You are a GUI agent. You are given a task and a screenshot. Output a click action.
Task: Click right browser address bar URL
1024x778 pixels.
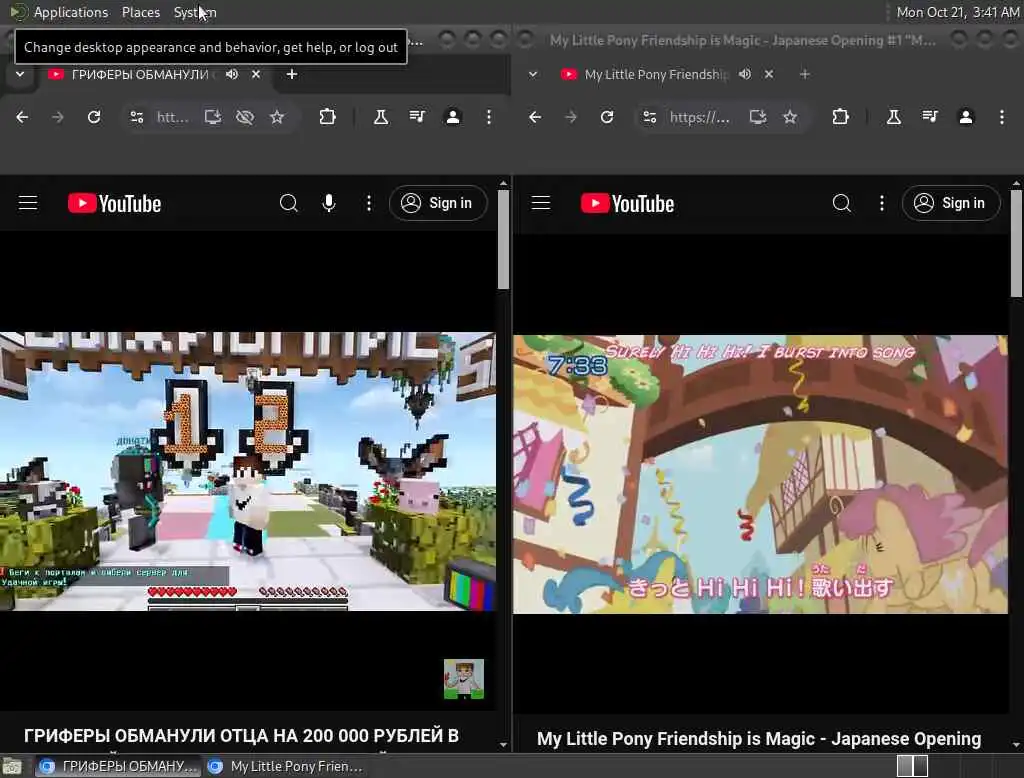pyautogui.click(x=699, y=117)
